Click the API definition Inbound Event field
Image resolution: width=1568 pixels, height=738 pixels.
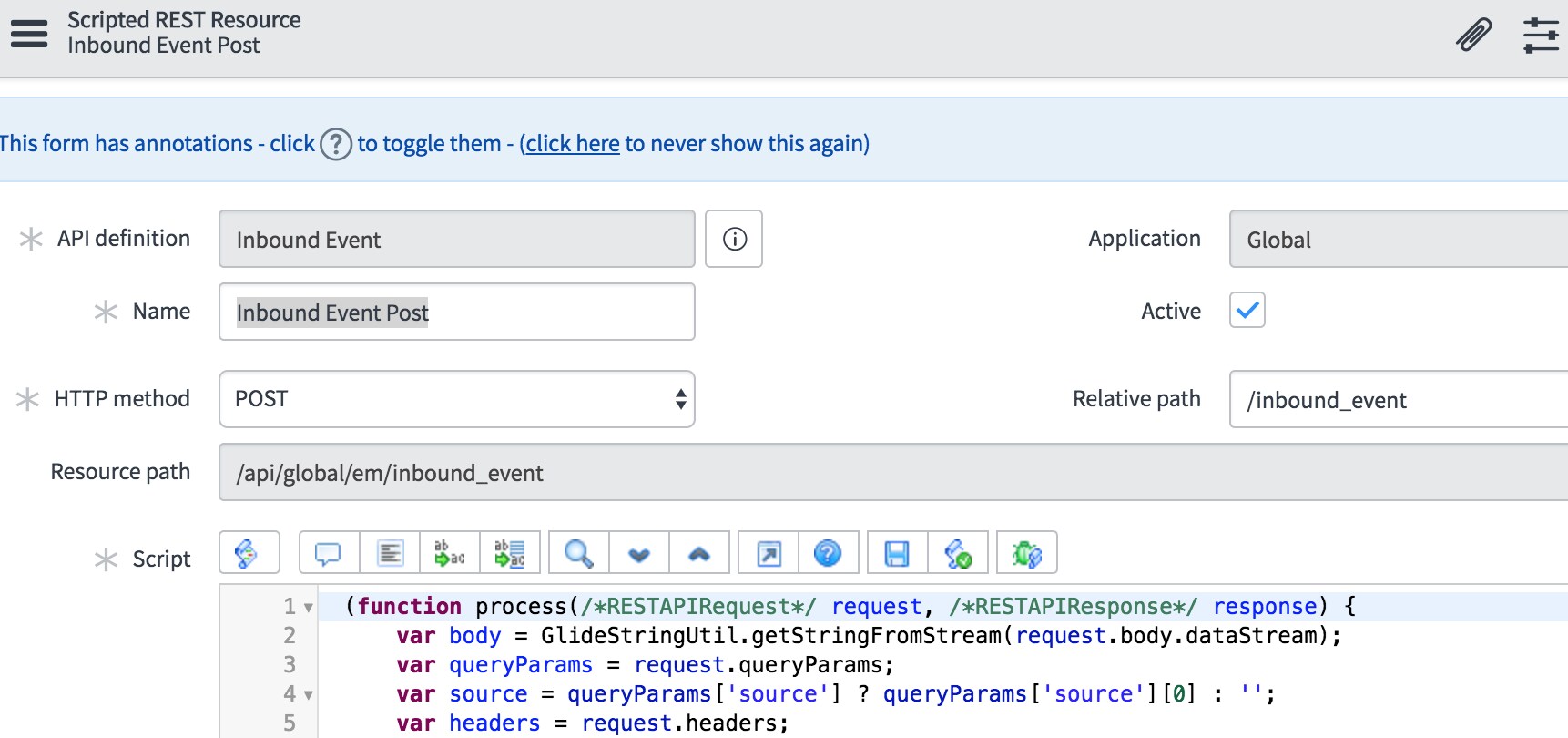click(457, 239)
